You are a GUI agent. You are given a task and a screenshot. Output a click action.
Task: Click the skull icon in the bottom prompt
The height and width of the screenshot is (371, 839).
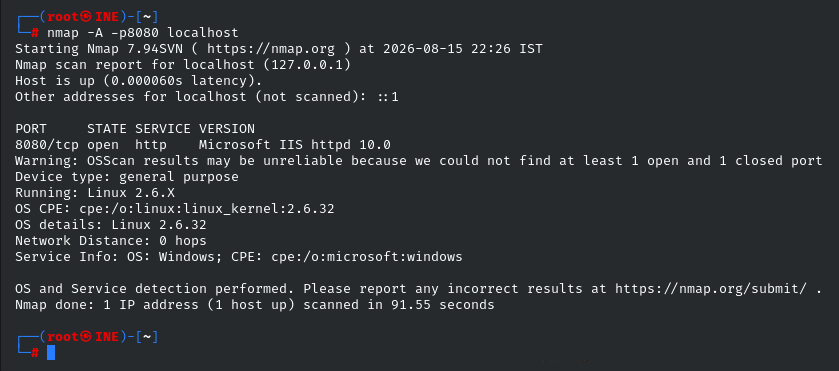(x=87, y=337)
